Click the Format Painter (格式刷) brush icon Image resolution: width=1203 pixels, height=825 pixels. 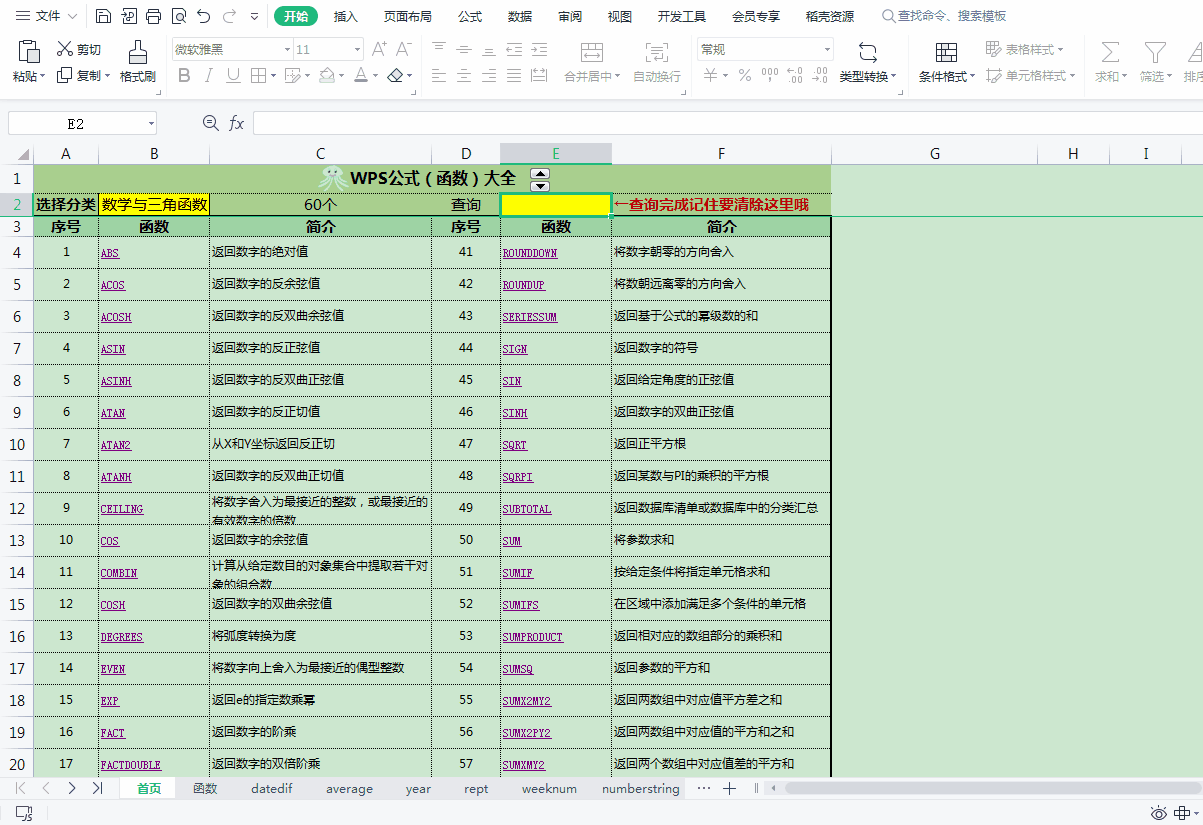137,51
